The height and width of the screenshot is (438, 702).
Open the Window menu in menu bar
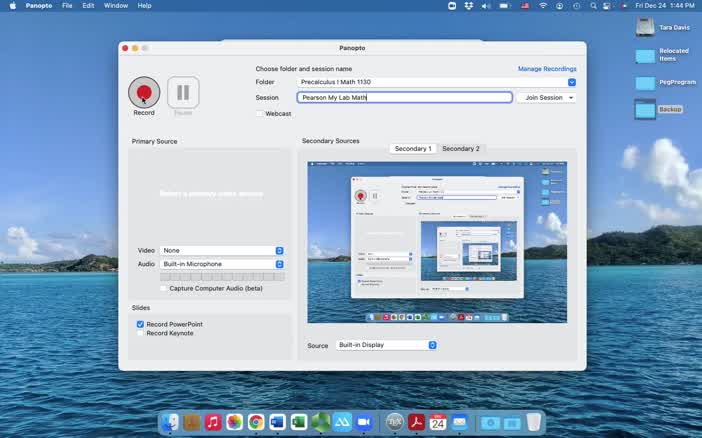coord(116,6)
